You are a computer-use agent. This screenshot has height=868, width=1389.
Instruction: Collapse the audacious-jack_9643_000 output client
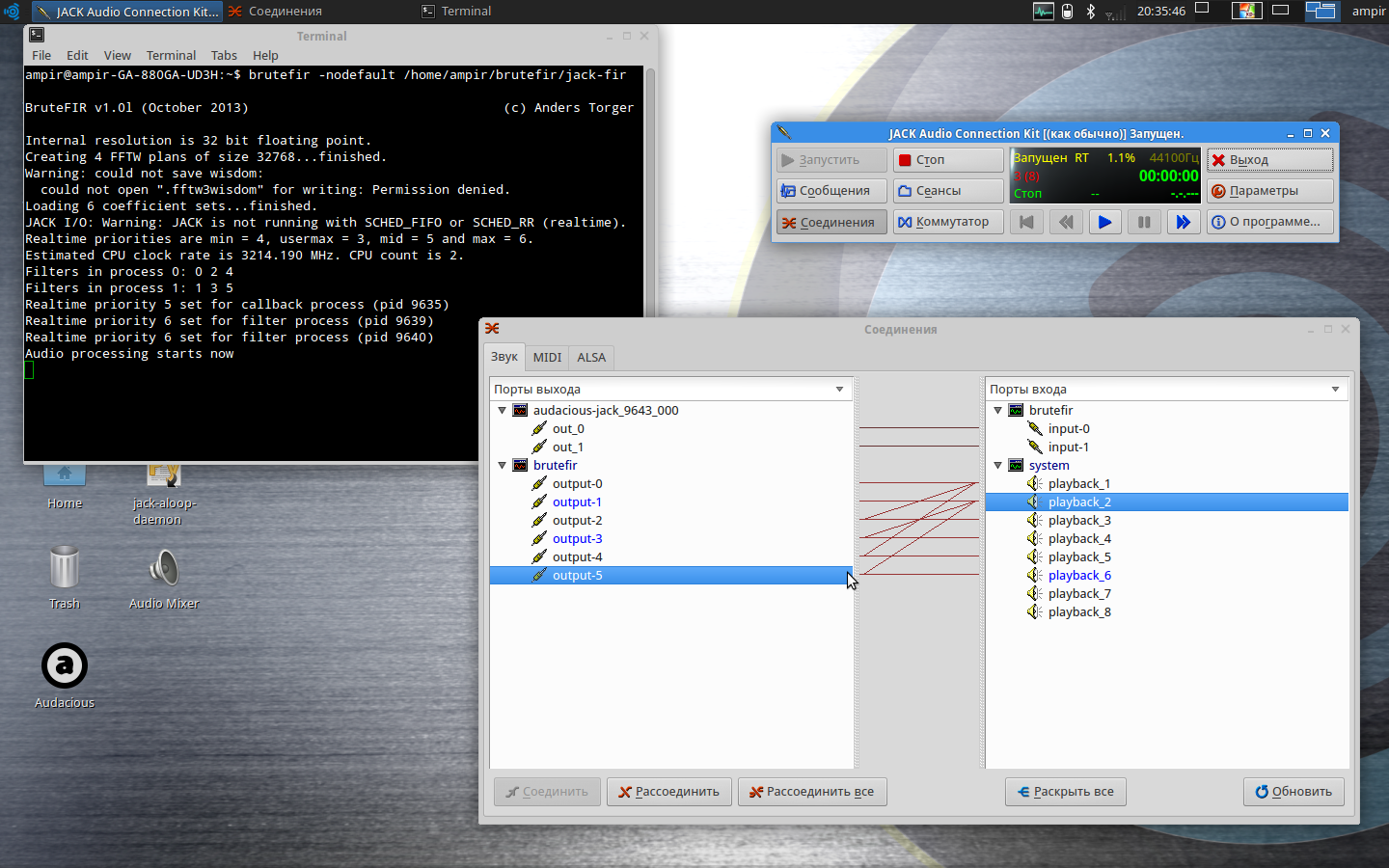click(502, 410)
